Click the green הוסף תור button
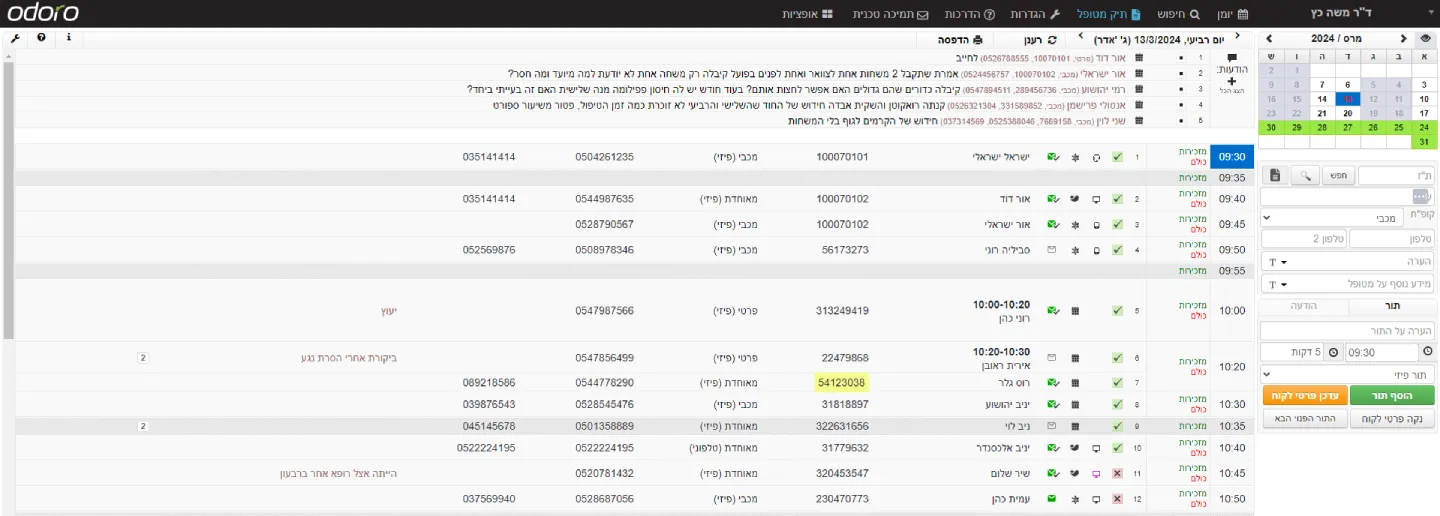The height and width of the screenshot is (516, 1440). point(1392,396)
